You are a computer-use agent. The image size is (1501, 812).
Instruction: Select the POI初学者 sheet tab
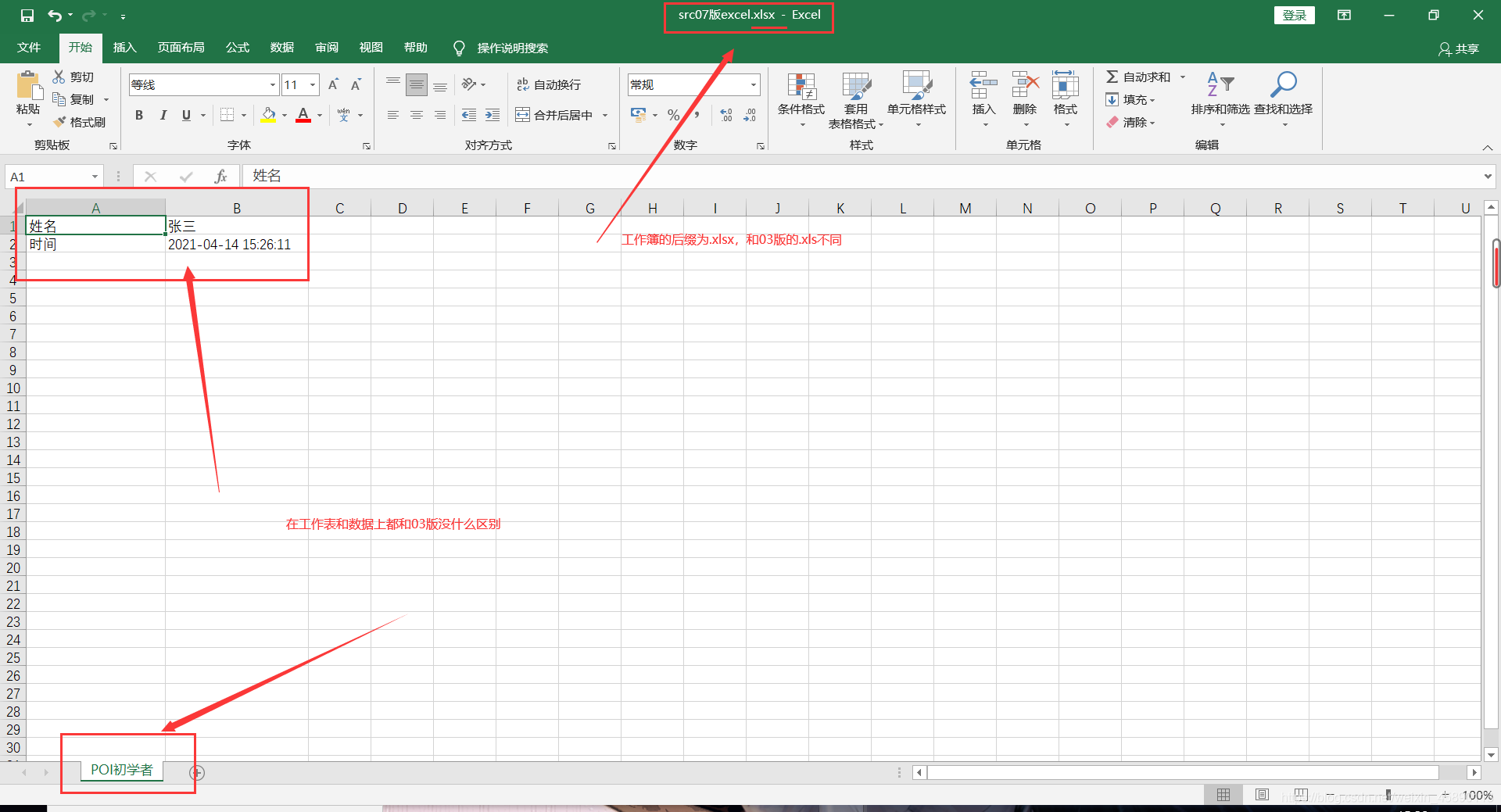tap(122, 770)
